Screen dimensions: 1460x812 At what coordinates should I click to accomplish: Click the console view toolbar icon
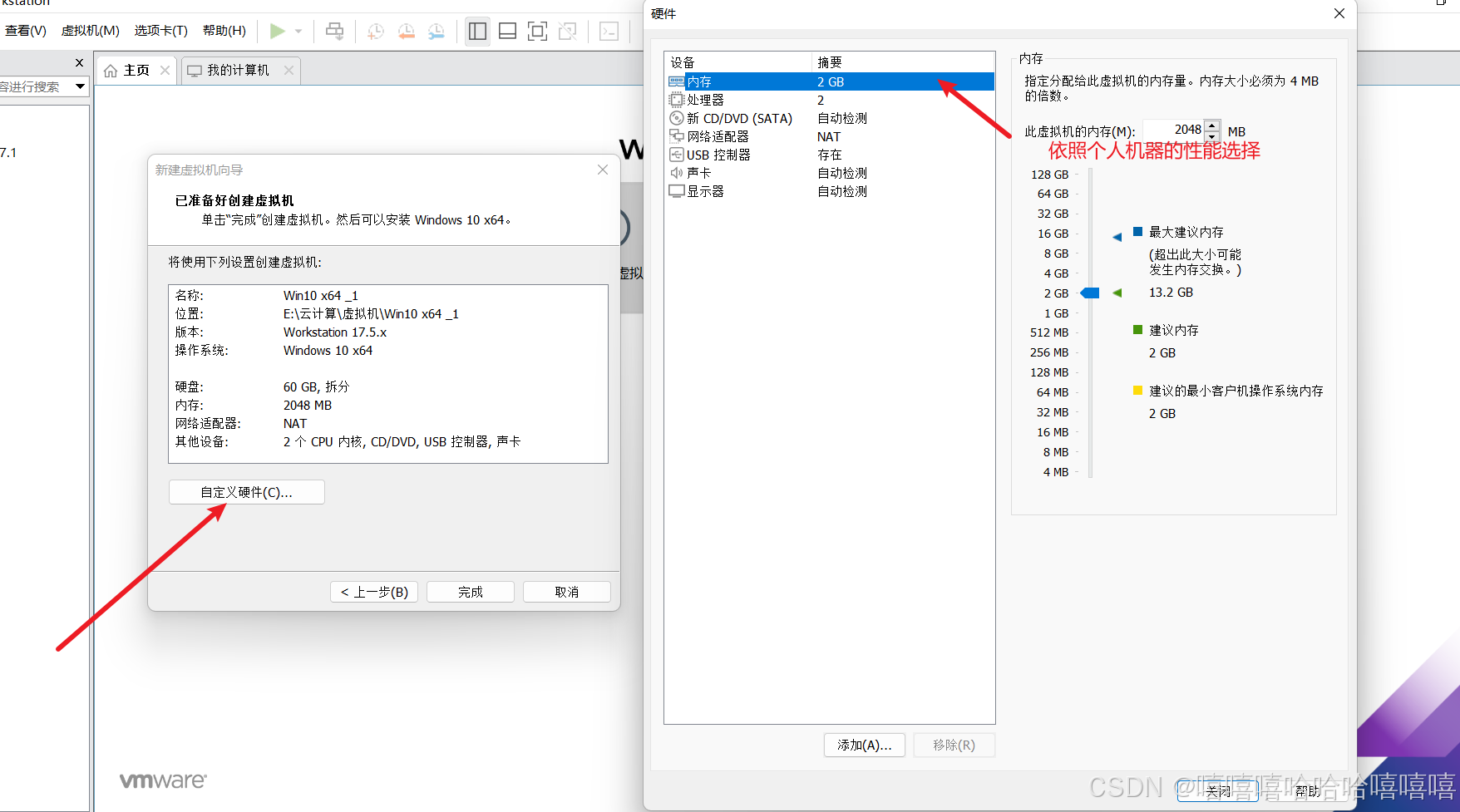pyautogui.click(x=609, y=31)
